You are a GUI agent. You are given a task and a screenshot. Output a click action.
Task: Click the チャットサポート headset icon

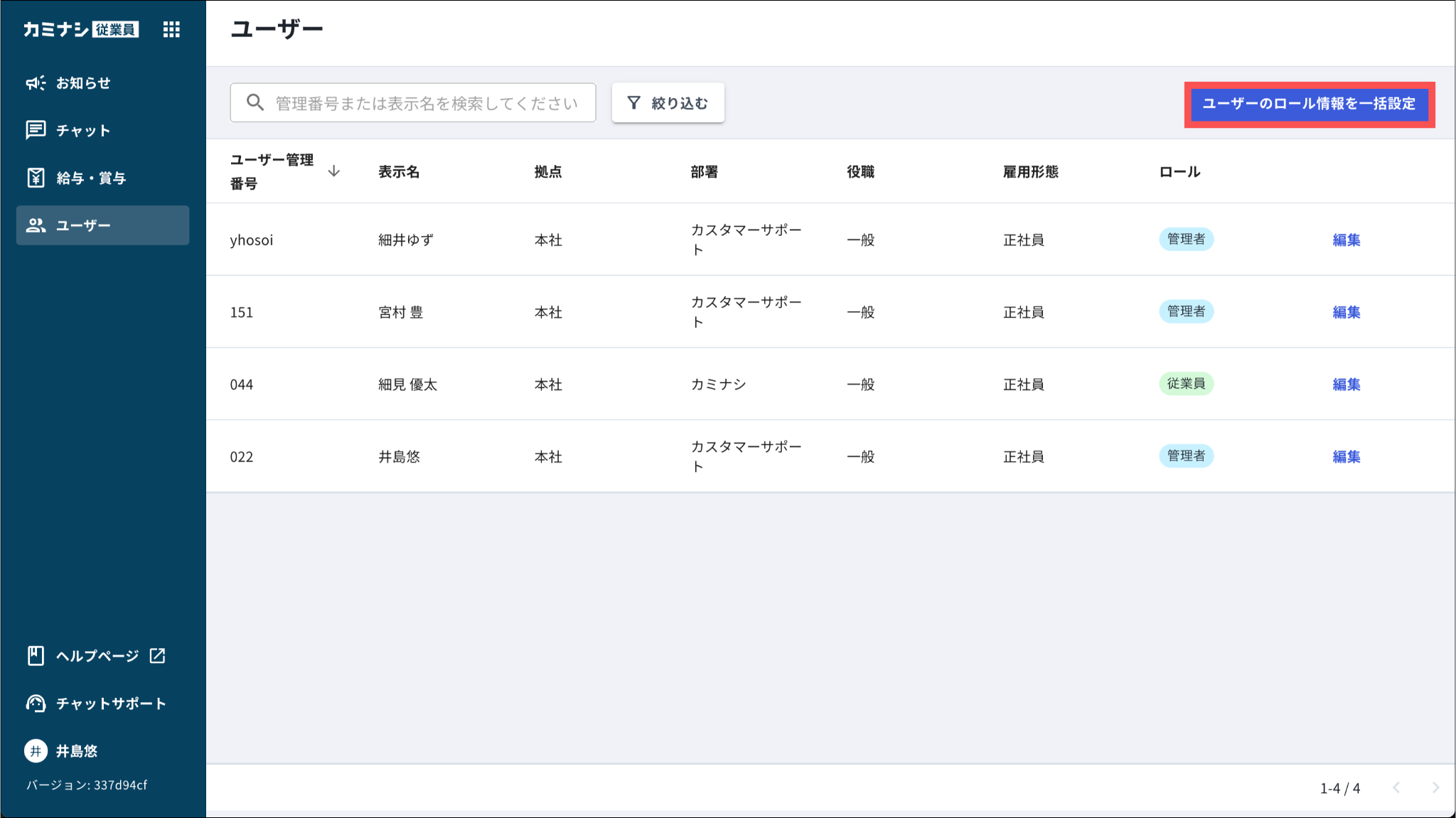pyautogui.click(x=36, y=703)
